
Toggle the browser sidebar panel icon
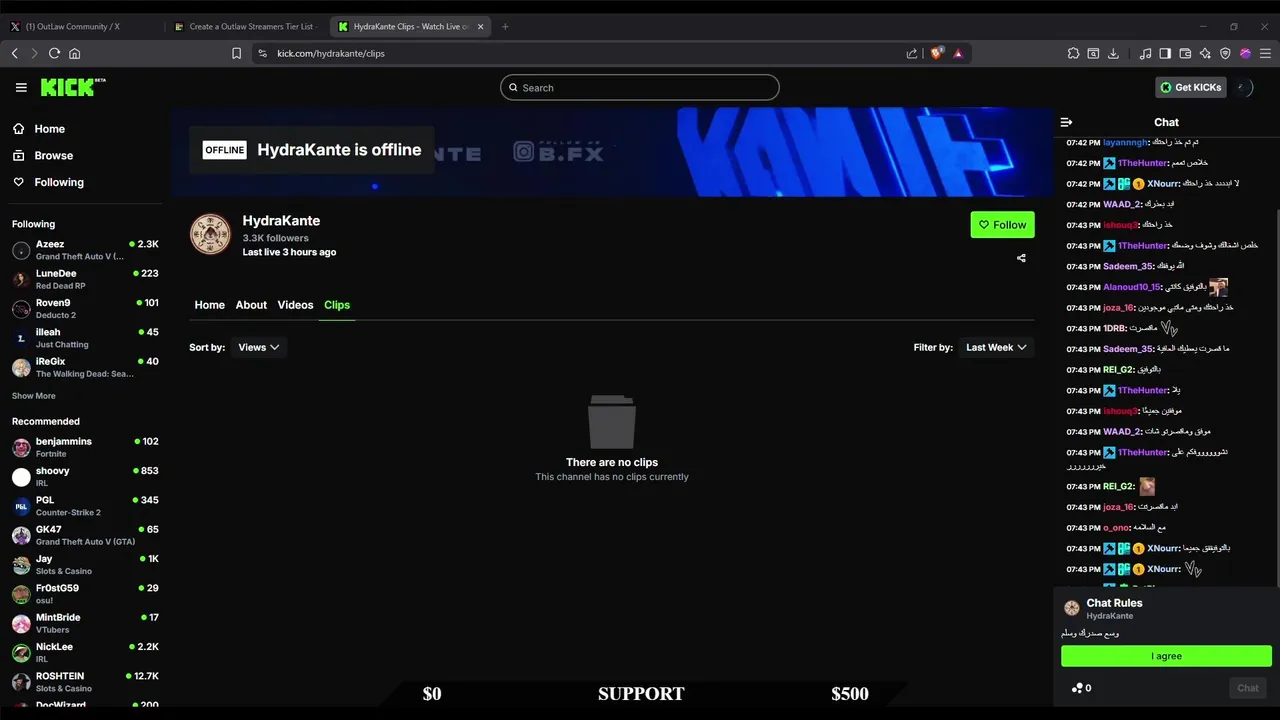click(x=1165, y=53)
